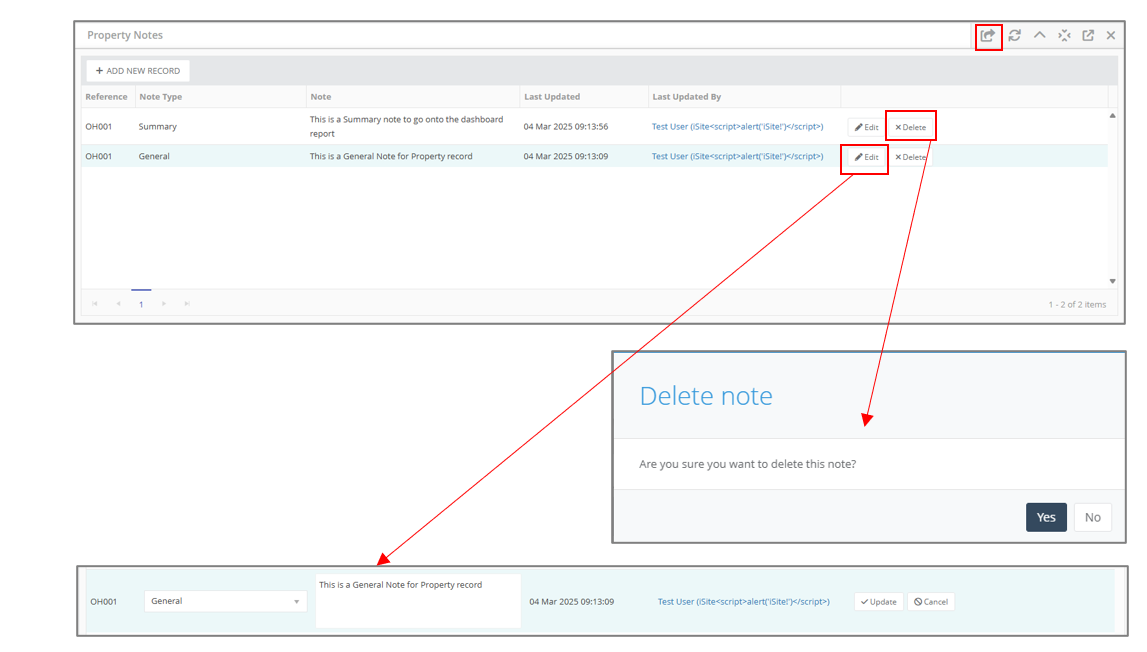Go to the previous page of notes
Viewport: 1147px width, 652px height.
click(119, 304)
